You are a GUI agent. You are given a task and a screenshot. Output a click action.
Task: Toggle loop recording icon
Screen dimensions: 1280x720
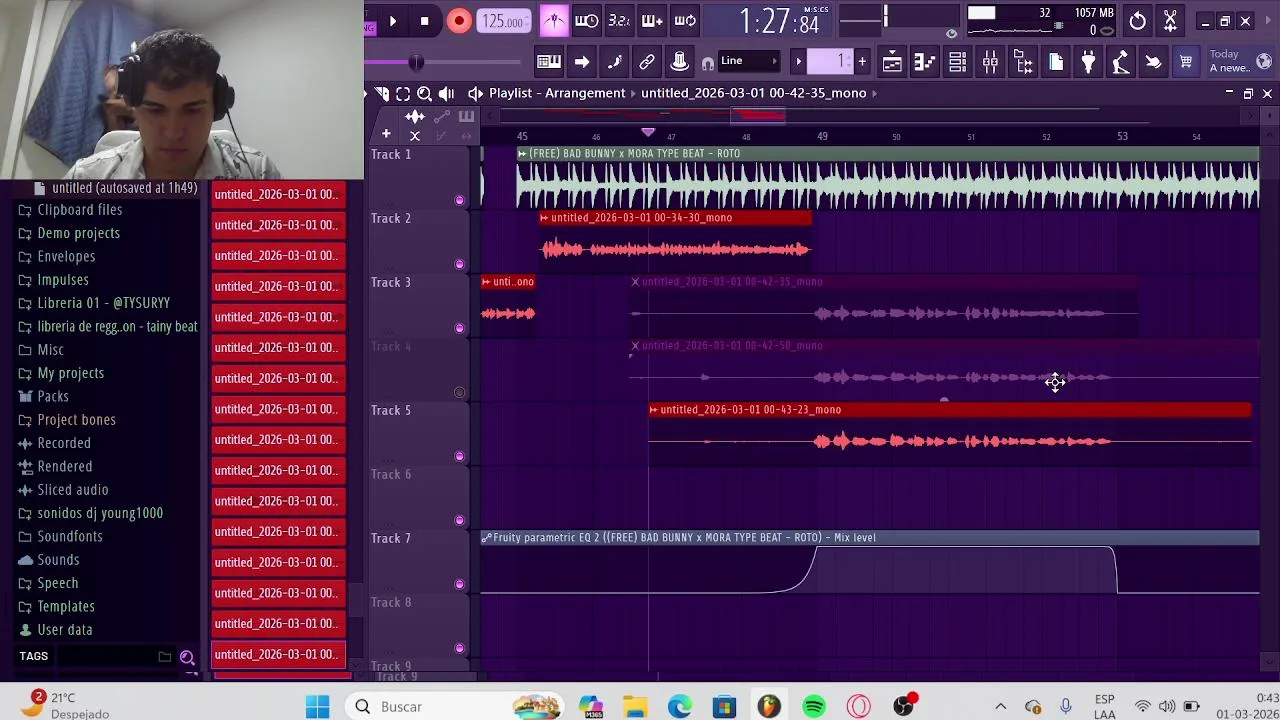pyautogui.click(x=685, y=21)
